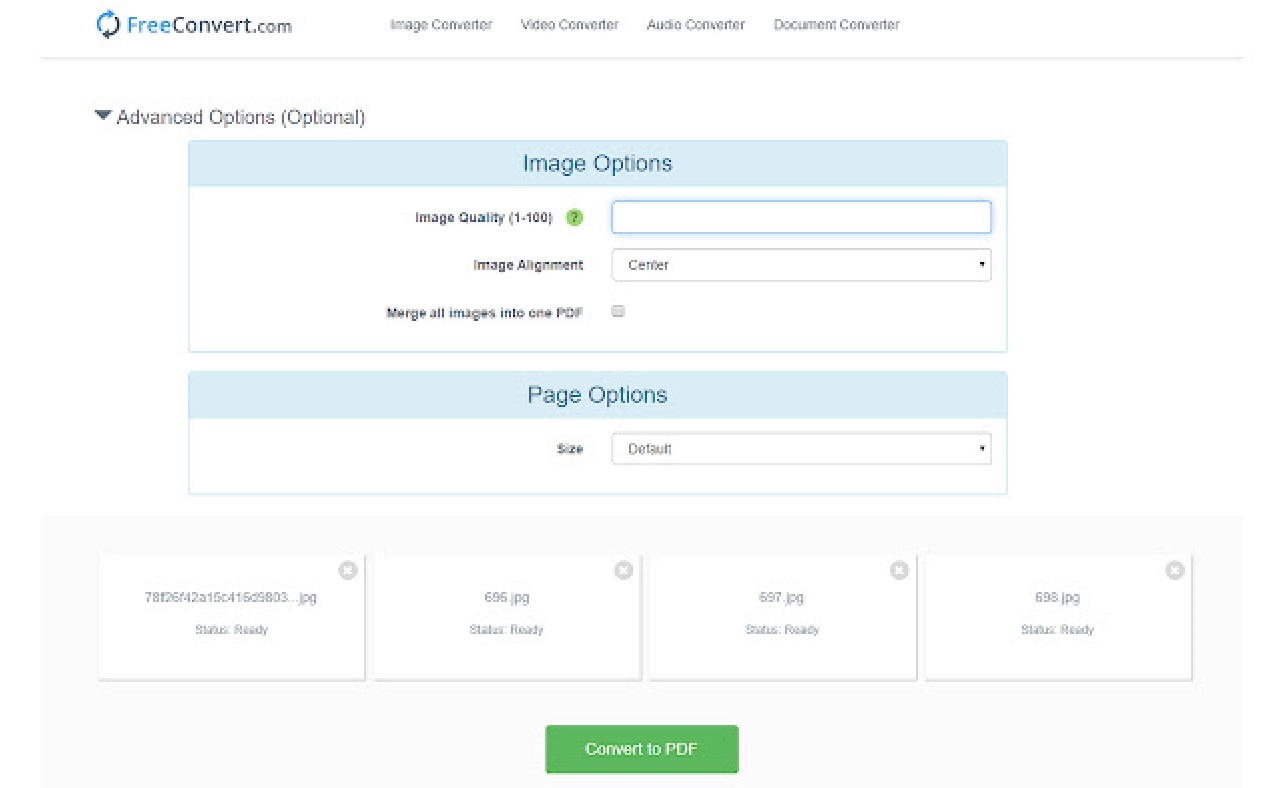Click the 698.jpg file name
The image size is (1280, 788).
click(x=1058, y=597)
